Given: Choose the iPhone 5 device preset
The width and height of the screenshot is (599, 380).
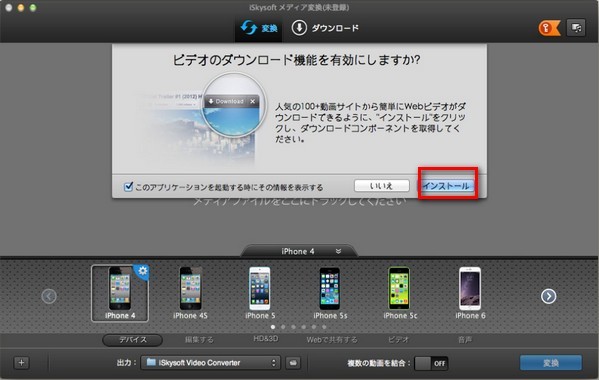Looking at the screenshot, I should 260,293.
